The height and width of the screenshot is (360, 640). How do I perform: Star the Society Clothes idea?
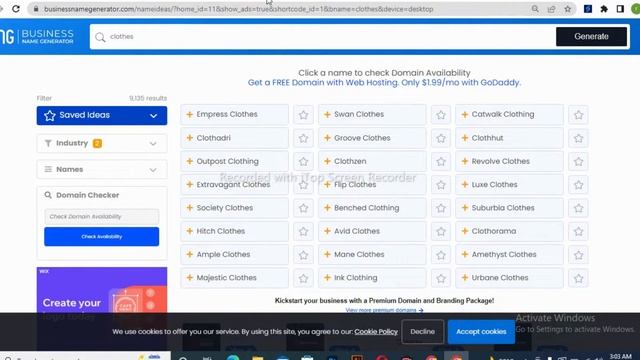pos(303,208)
